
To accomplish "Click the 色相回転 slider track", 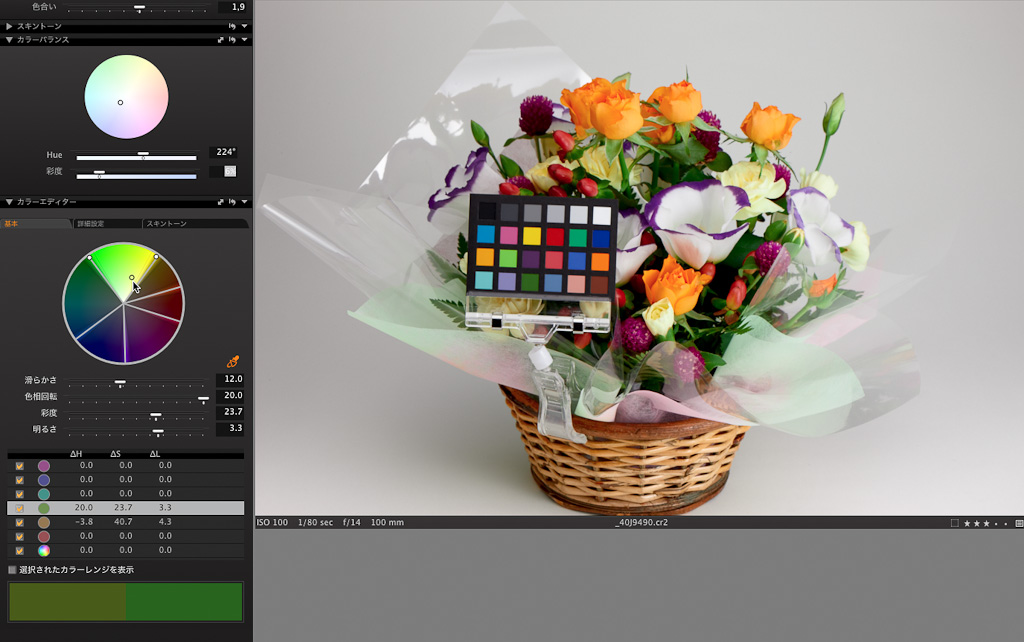I will pyautogui.click(x=135, y=397).
